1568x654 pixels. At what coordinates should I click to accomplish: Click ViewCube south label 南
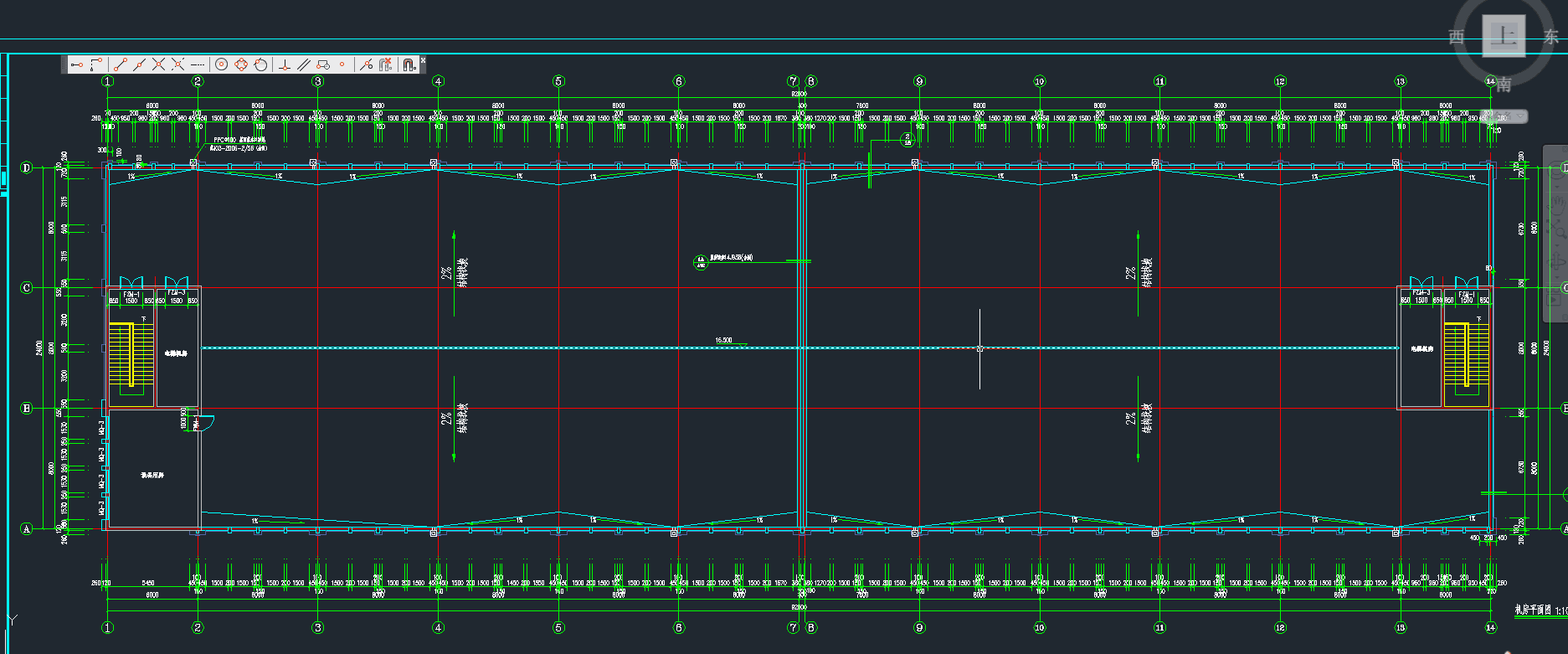coord(1504,84)
